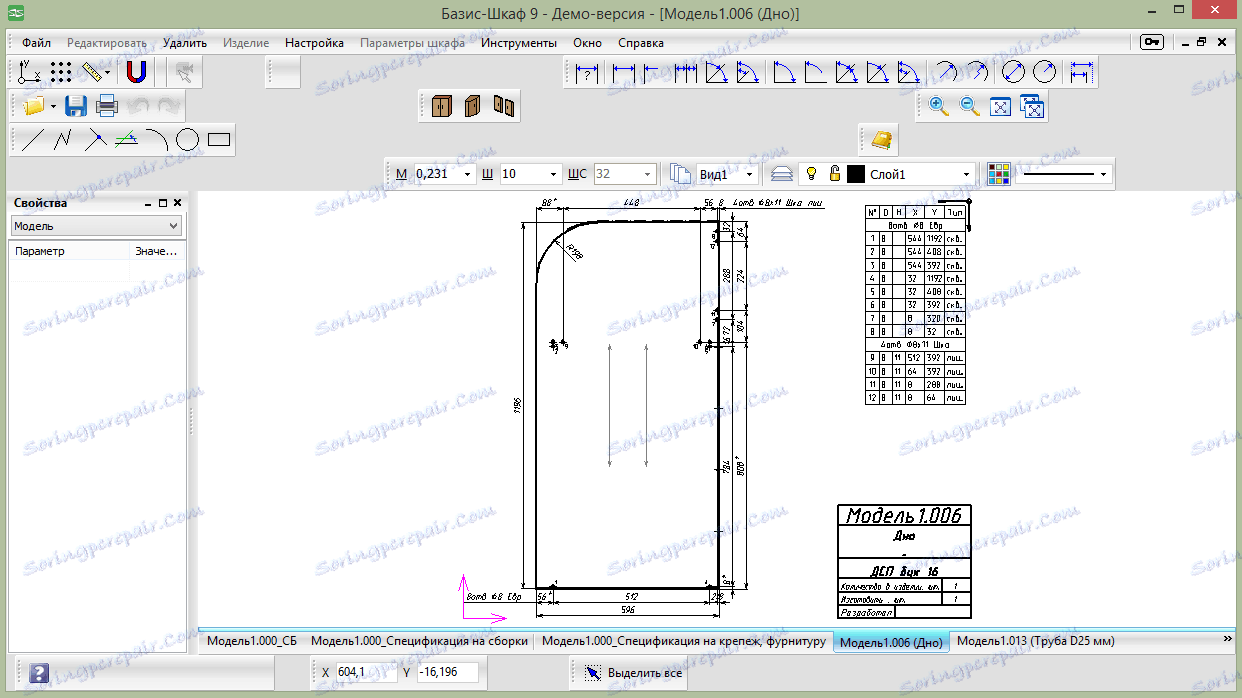Image resolution: width=1242 pixels, height=698 pixels.
Task: Switch to Модель1.013 (Труба D25 мм) tab
Action: 1036,641
